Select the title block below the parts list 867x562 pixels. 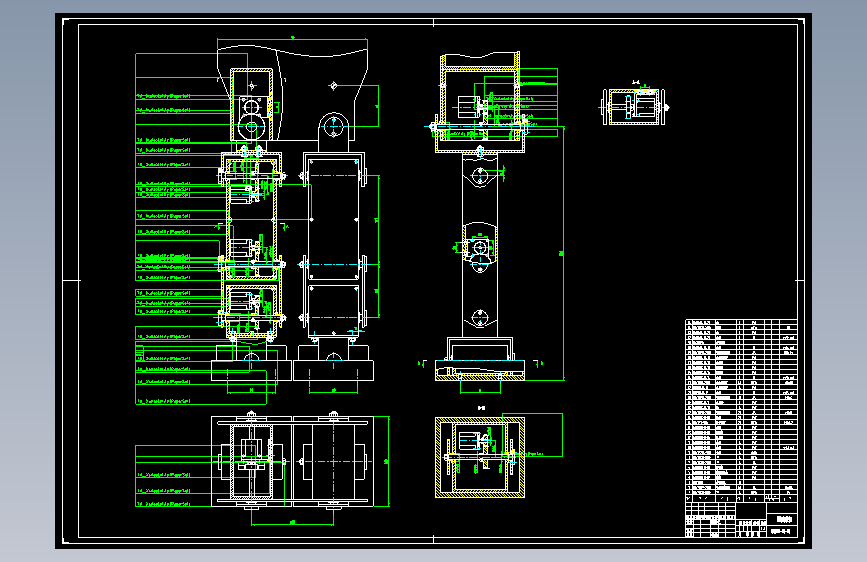[x=741, y=519]
